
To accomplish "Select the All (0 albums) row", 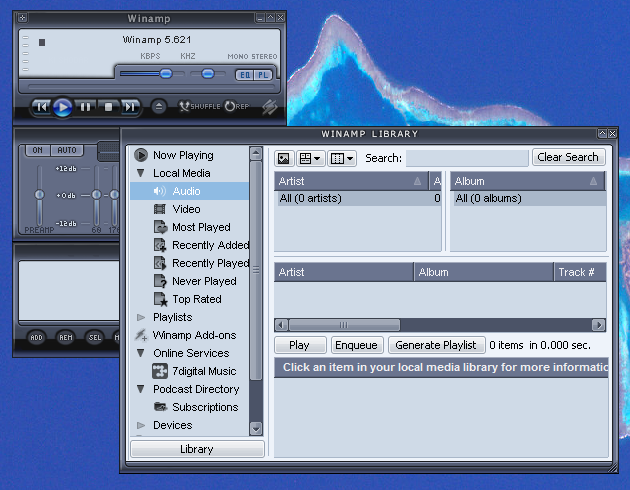I will click(528, 198).
